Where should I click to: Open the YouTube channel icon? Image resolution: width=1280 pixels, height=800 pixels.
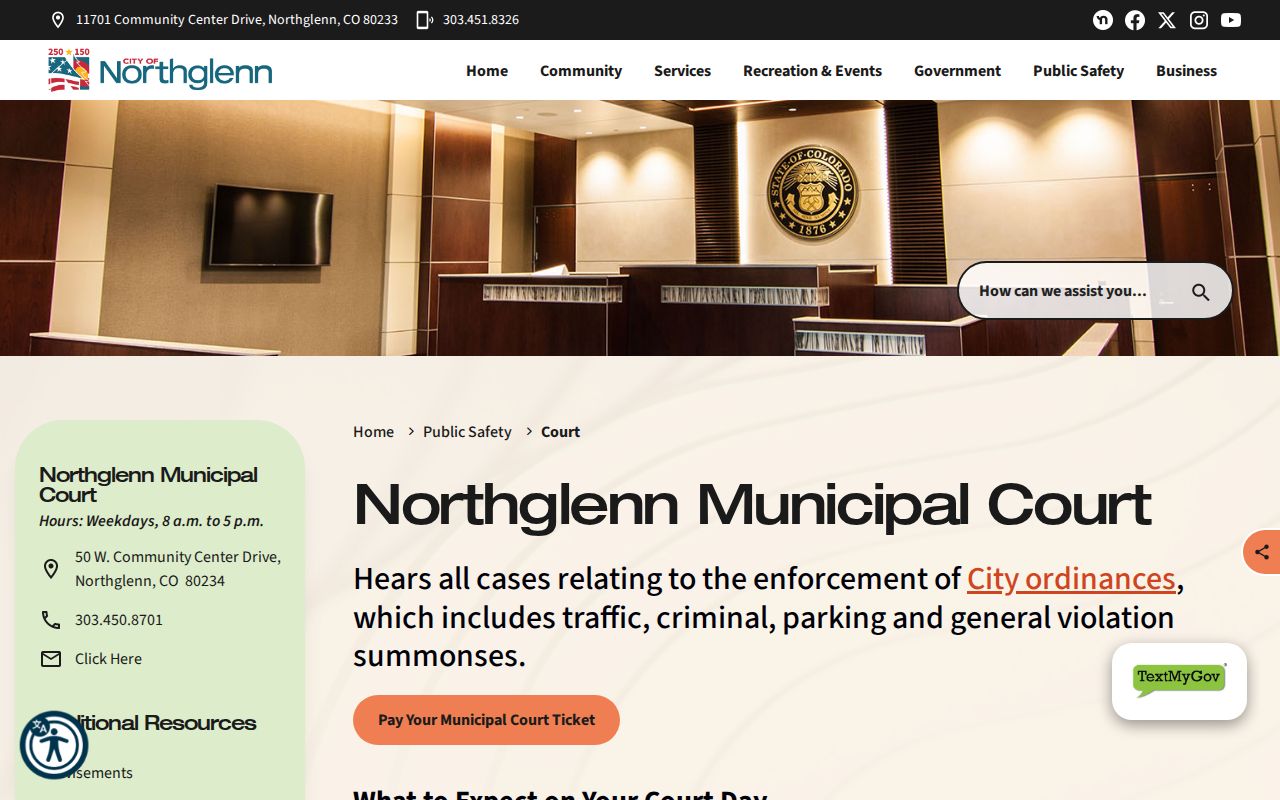click(1231, 20)
